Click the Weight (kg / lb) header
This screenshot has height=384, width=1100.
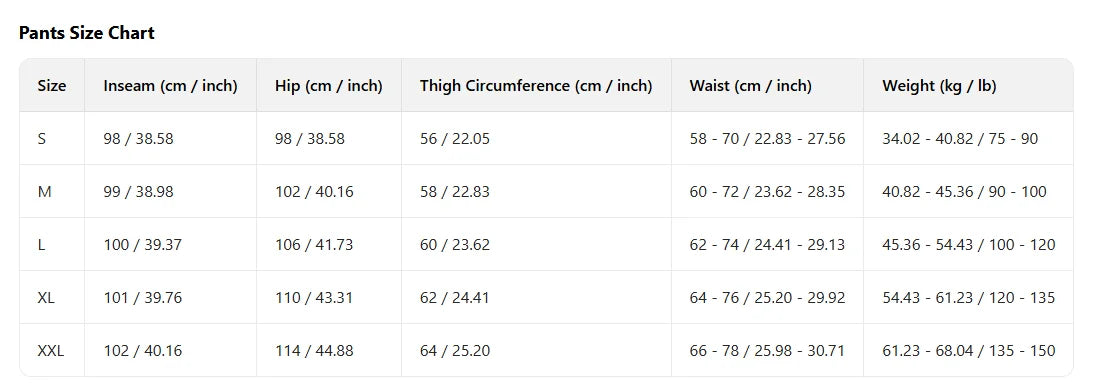click(939, 86)
